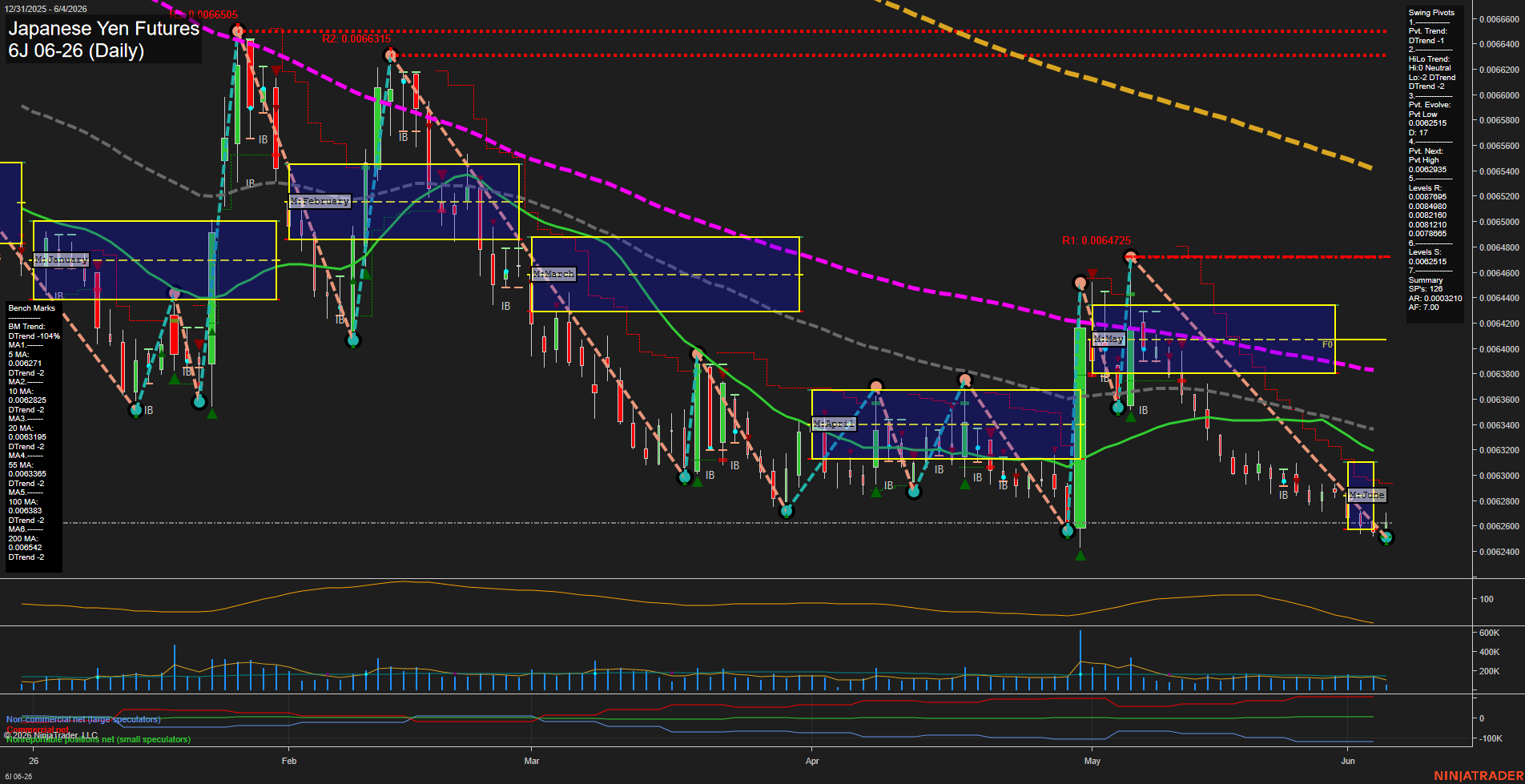The height and width of the screenshot is (784, 1525).
Task: Click the Feb label on time axis
Action: click(289, 761)
